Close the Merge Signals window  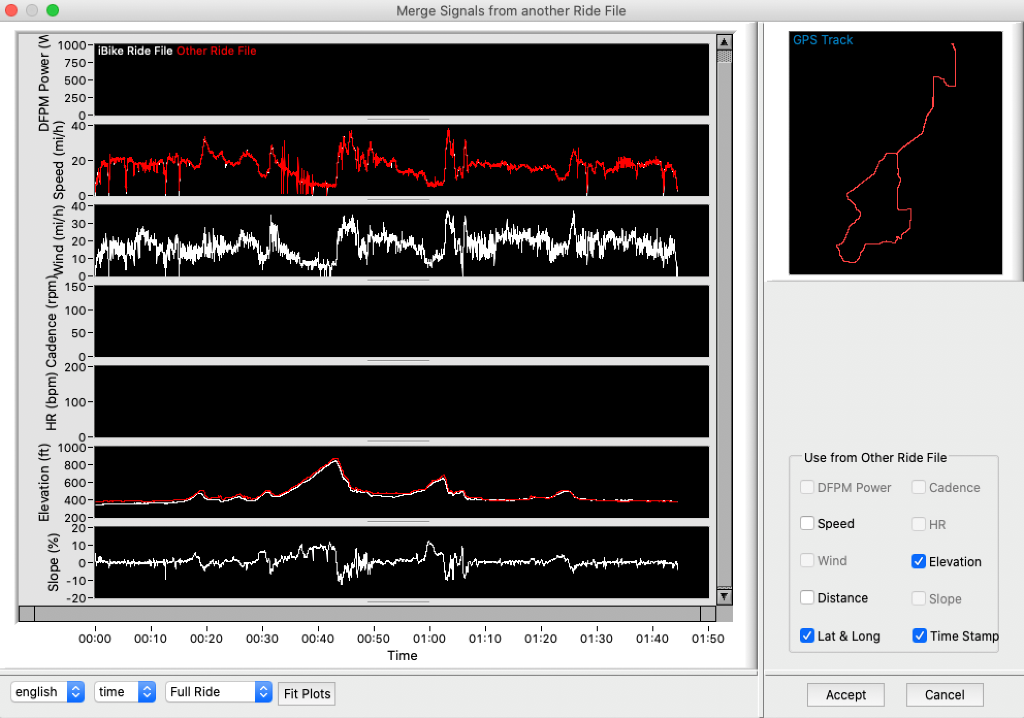[13, 10]
